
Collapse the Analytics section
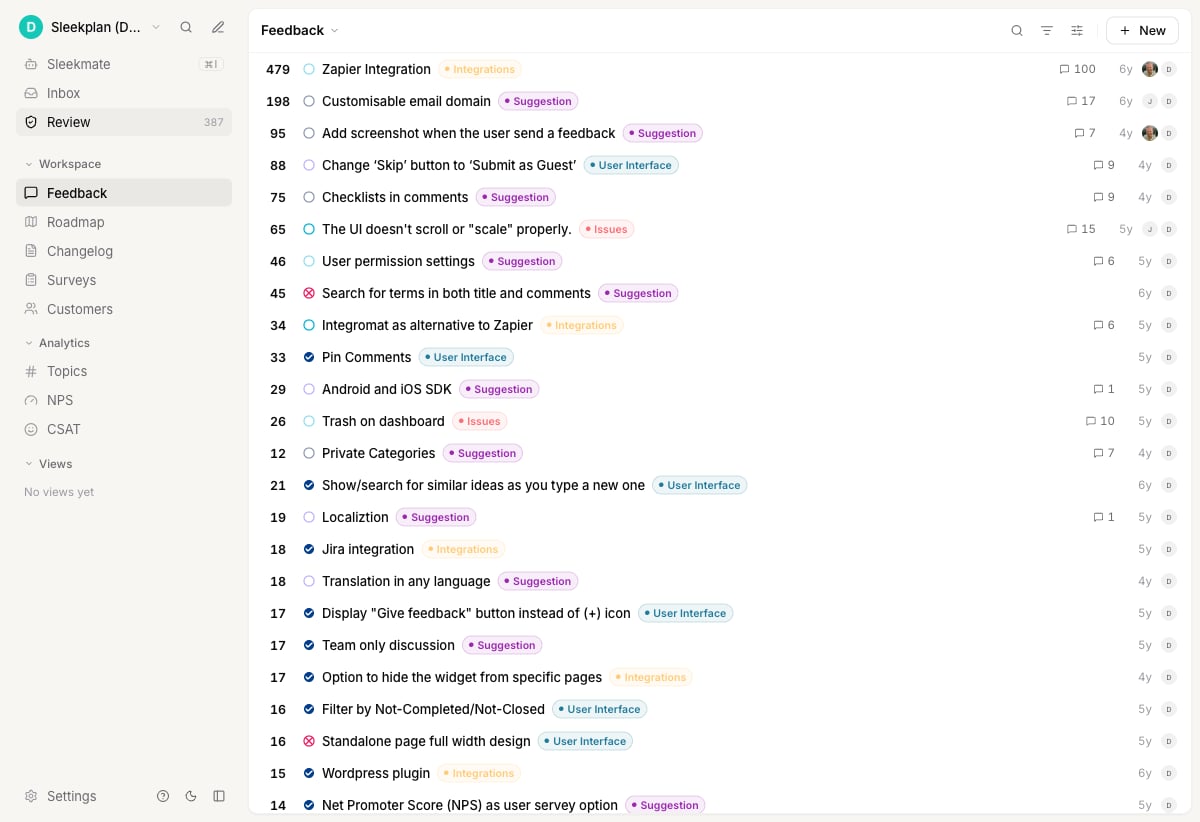(x=57, y=343)
